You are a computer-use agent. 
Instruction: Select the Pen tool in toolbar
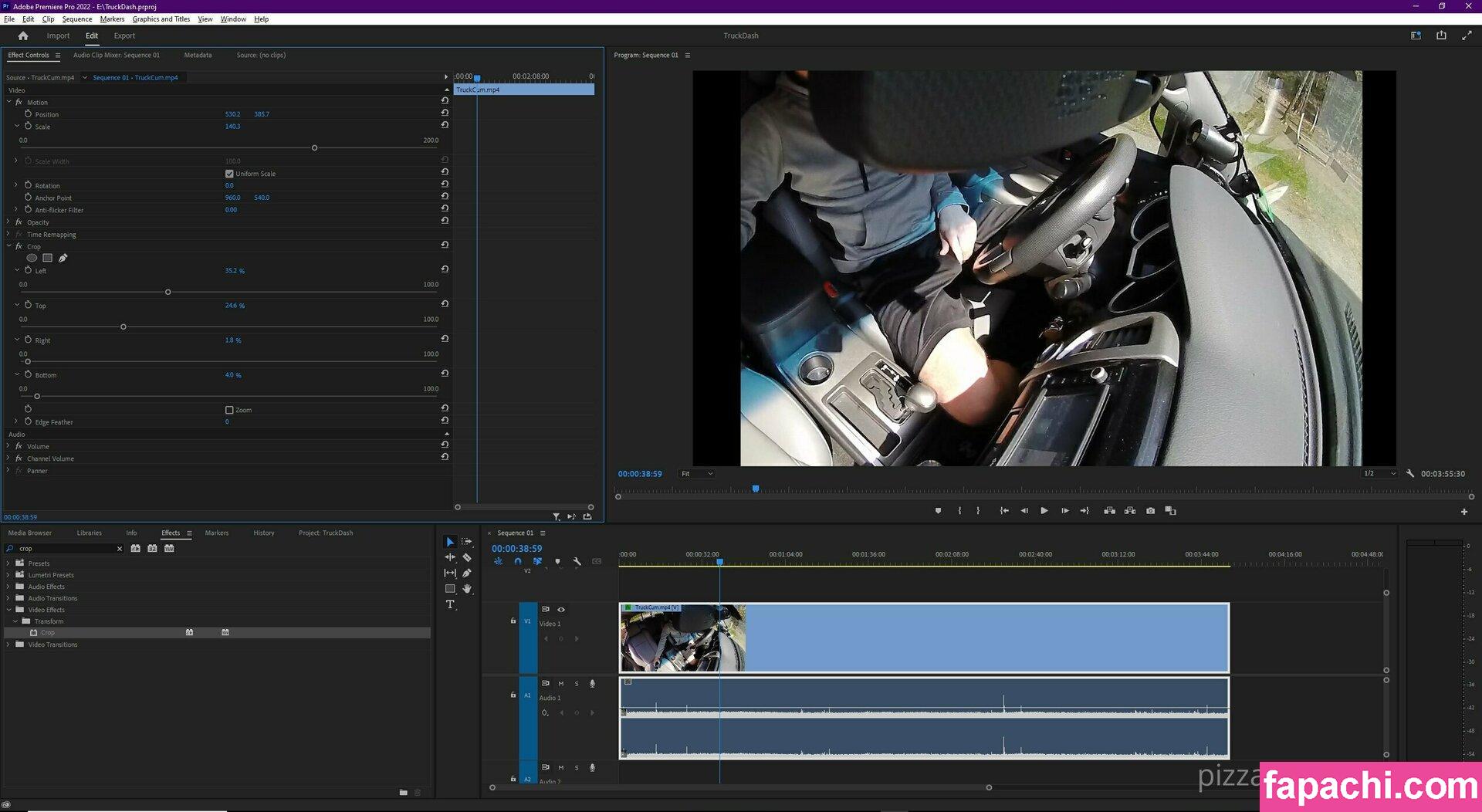tap(466, 573)
